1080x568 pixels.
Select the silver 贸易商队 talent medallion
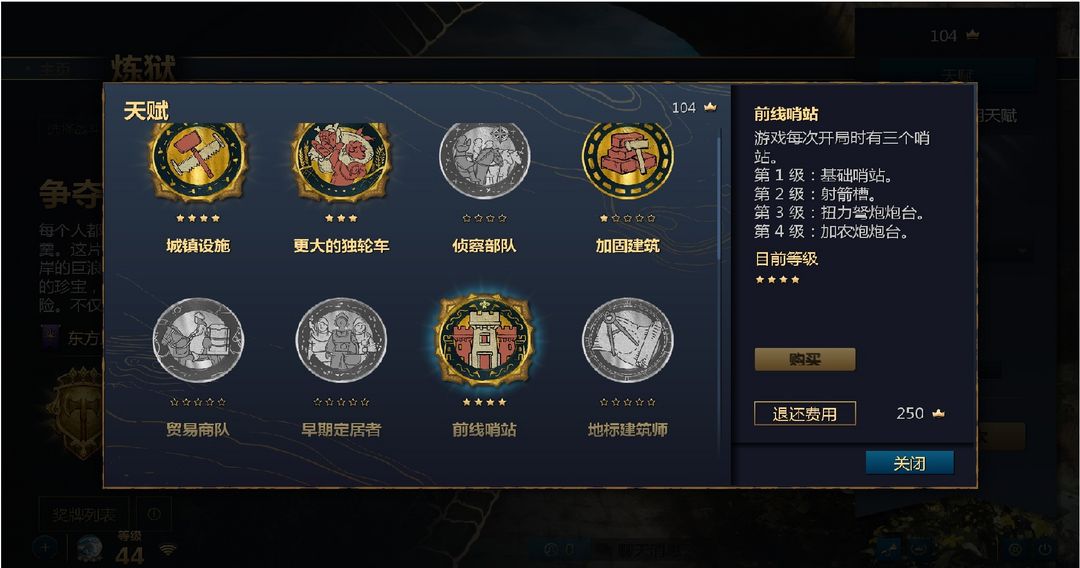click(198, 340)
